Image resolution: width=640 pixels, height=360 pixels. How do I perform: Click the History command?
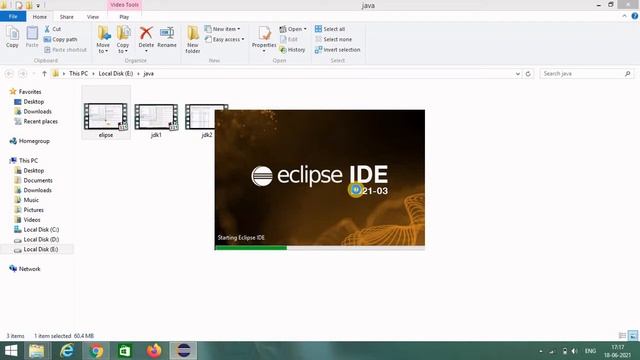[292, 50]
